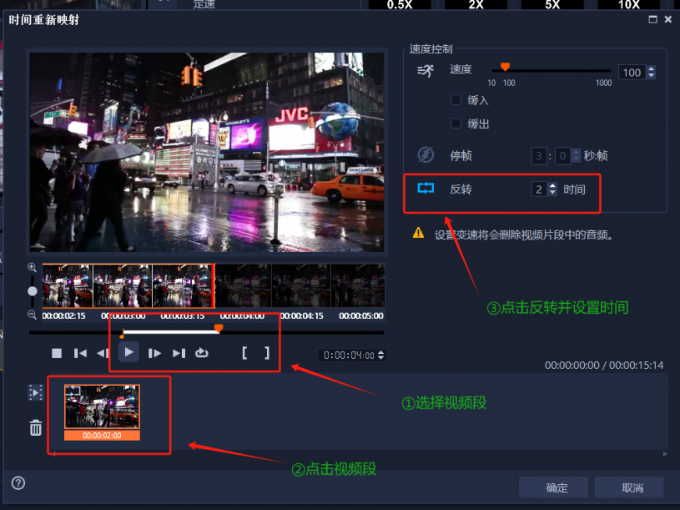Set the mark-in left bracket

(245, 353)
